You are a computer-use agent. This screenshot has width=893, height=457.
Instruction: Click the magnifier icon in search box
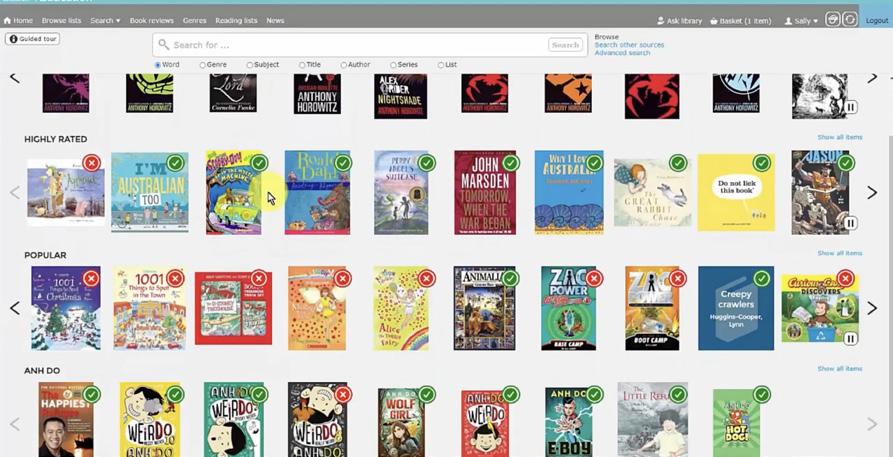164,44
